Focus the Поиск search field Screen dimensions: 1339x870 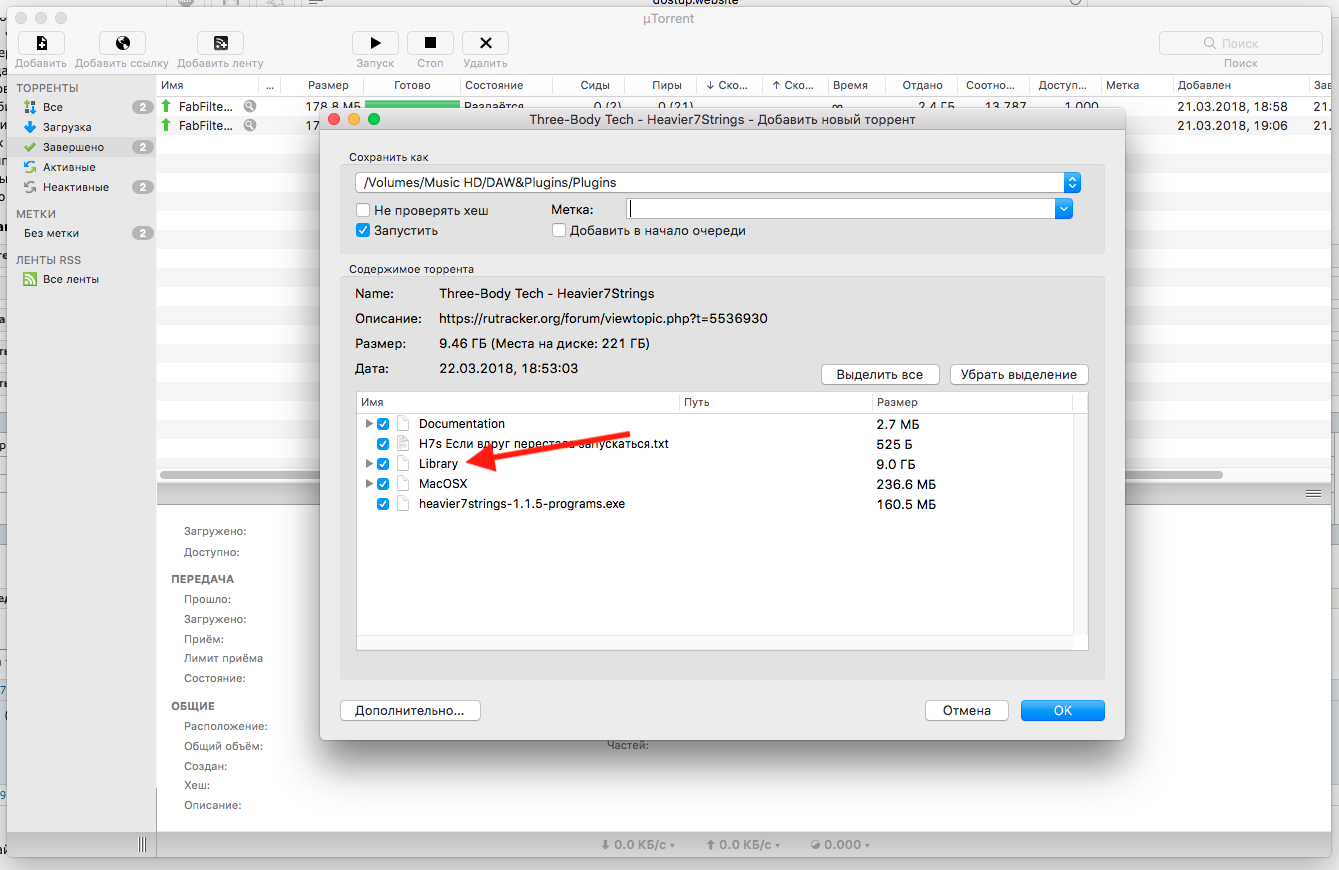click(x=1240, y=43)
